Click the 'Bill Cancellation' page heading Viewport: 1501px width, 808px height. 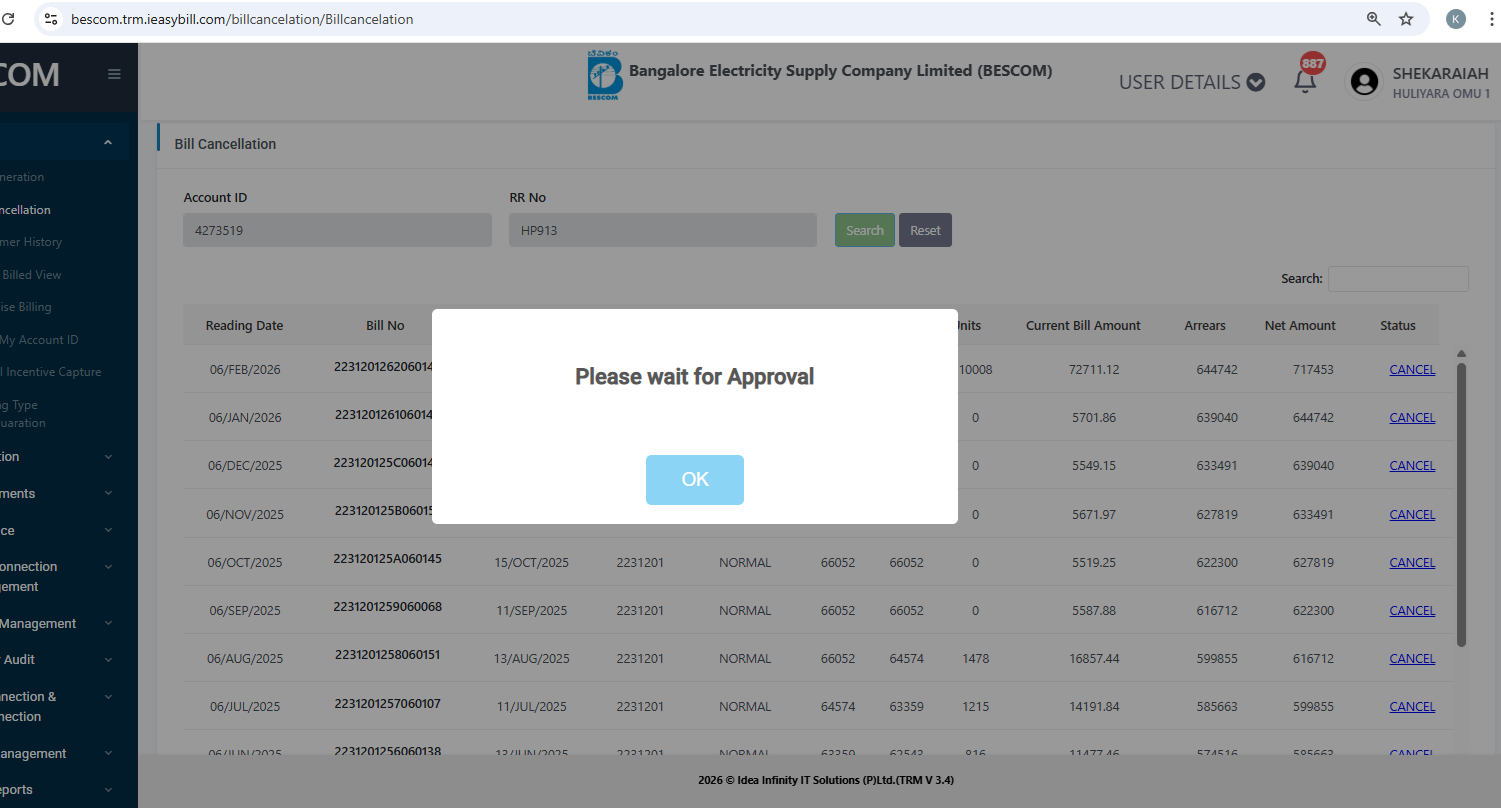(225, 144)
